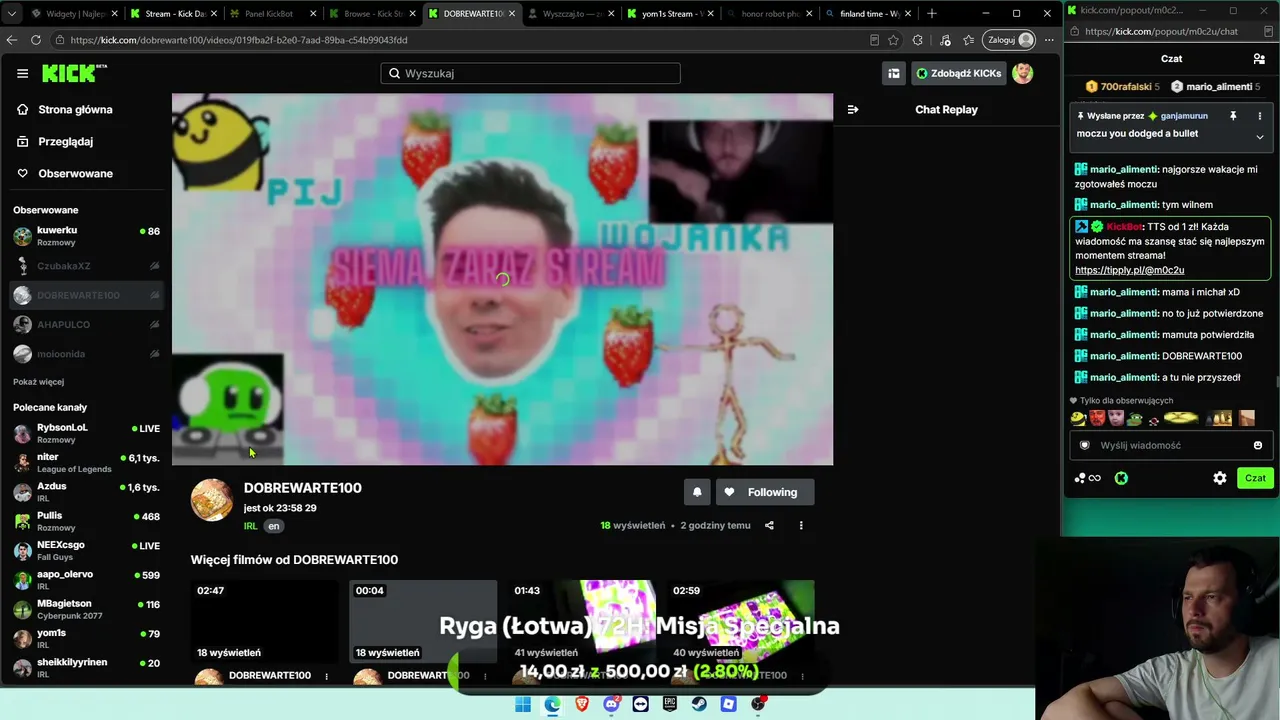Open the video's three-dot options menu
The width and height of the screenshot is (1280, 720).
pos(801,525)
